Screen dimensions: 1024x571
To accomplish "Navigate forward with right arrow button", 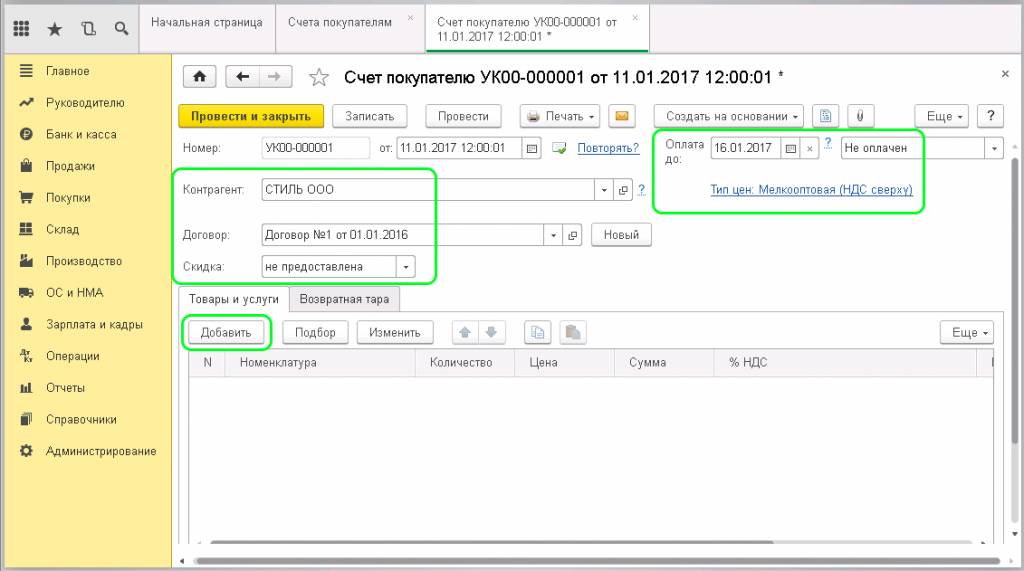I will tap(275, 77).
